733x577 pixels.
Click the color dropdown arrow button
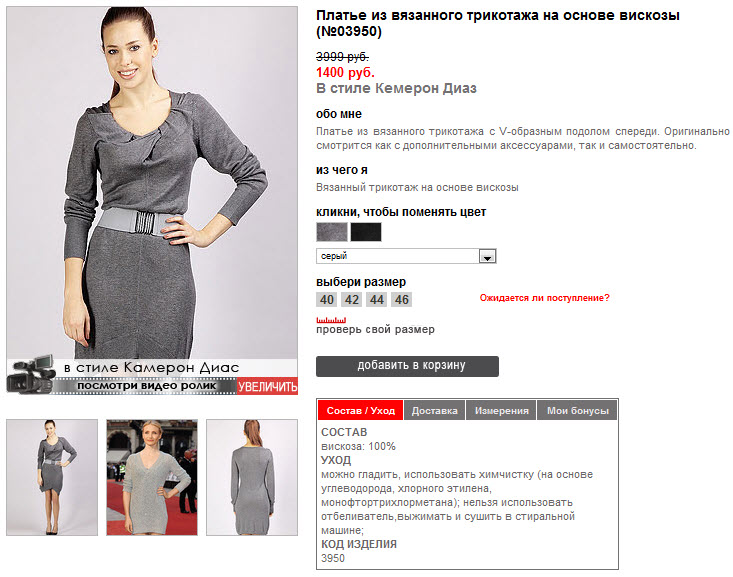coord(488,256)
